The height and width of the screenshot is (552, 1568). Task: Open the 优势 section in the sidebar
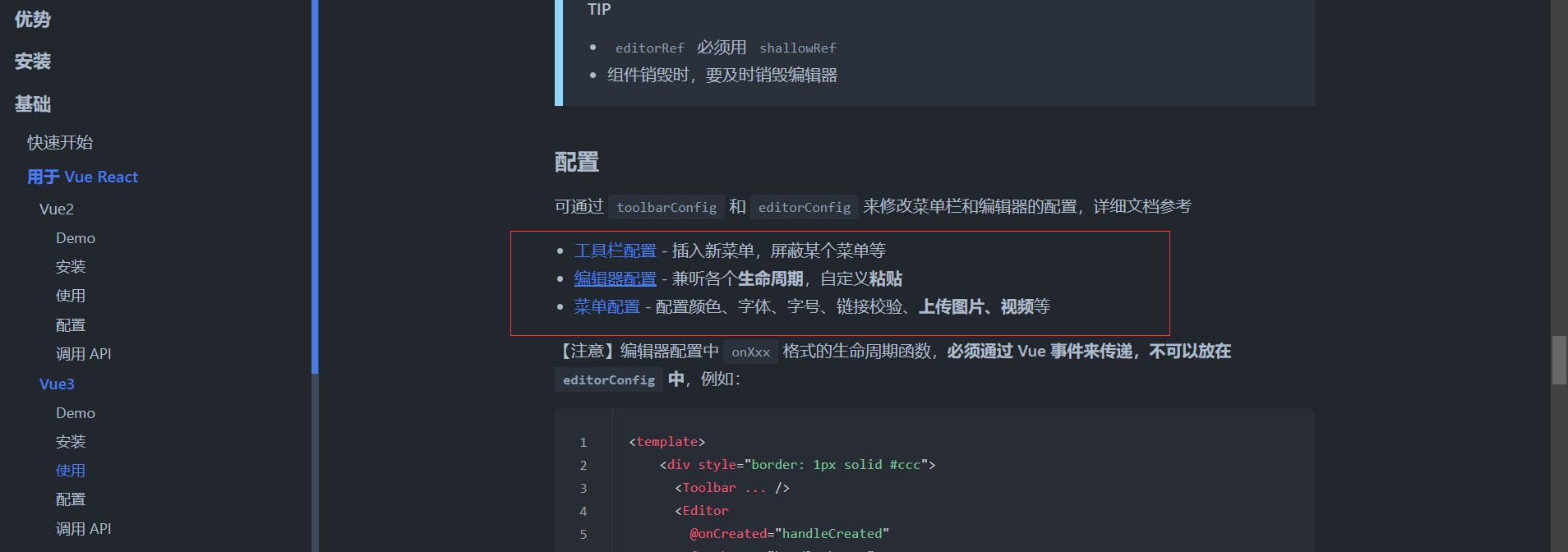tap(32, 18)
